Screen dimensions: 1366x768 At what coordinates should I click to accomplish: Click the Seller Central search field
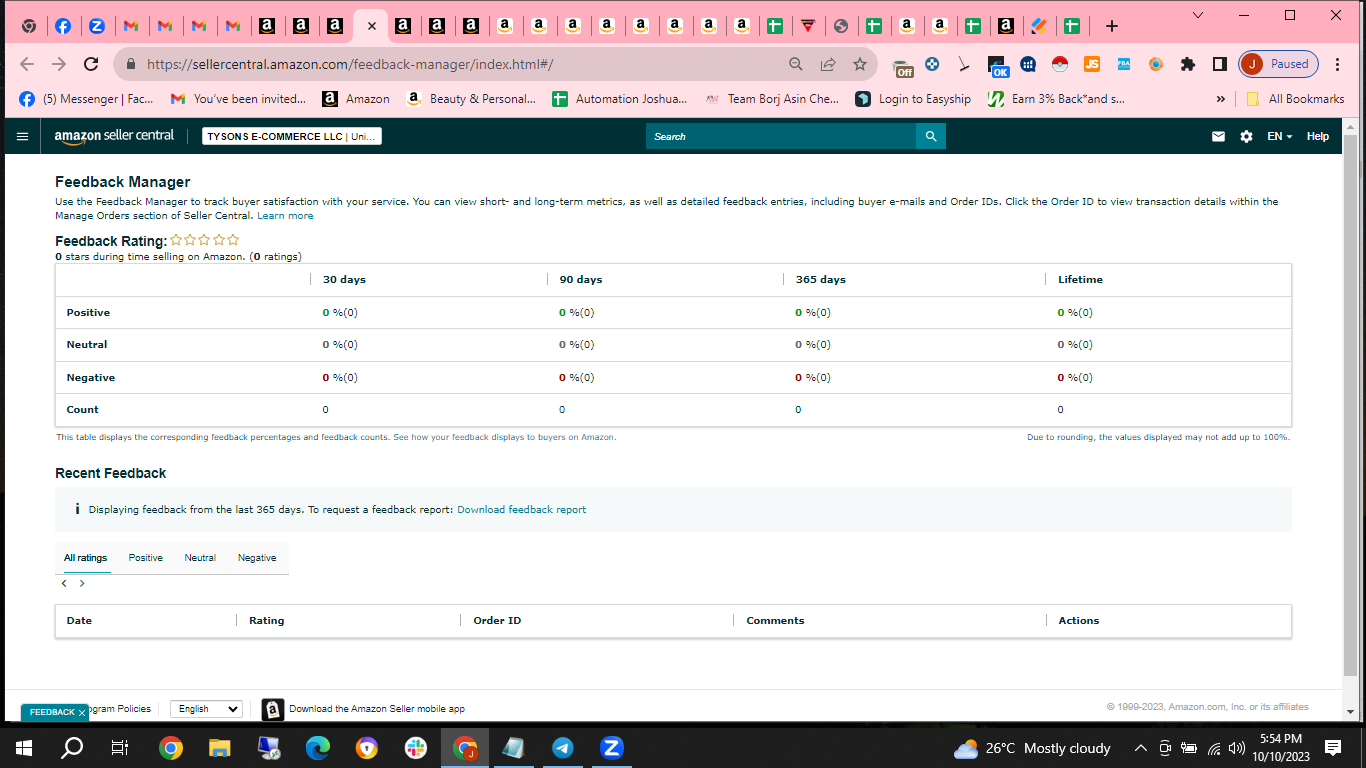pyautogui.click(x=781, y=136)
